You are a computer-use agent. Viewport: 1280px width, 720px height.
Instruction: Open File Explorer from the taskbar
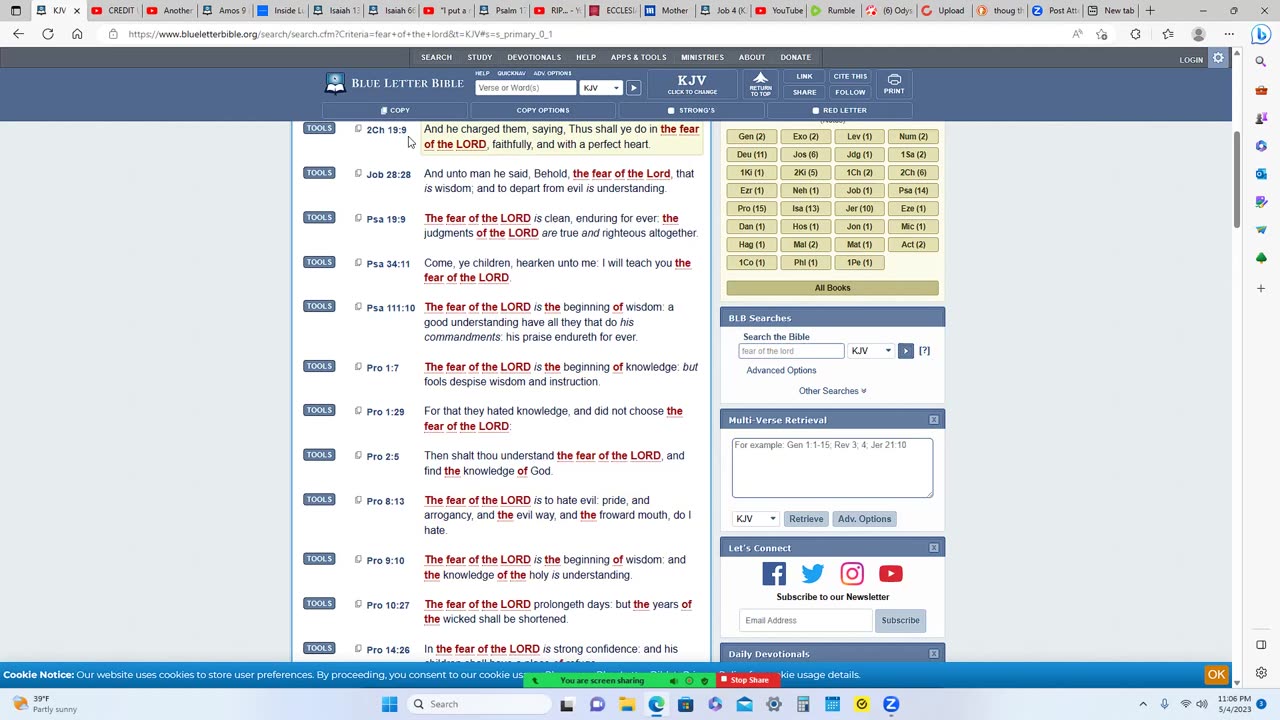click(x=627, y=704)
